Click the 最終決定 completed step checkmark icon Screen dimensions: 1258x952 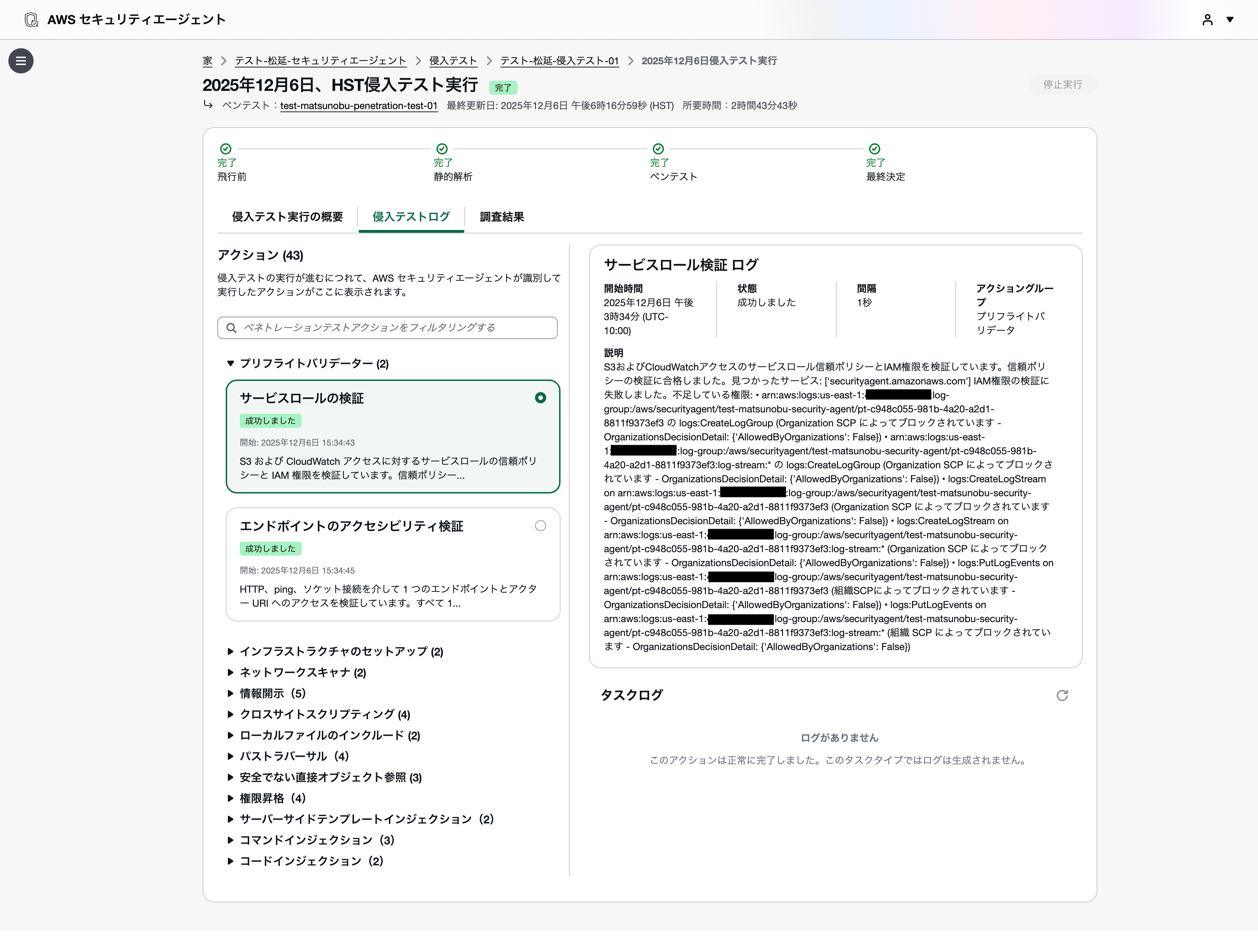(874, 149)
